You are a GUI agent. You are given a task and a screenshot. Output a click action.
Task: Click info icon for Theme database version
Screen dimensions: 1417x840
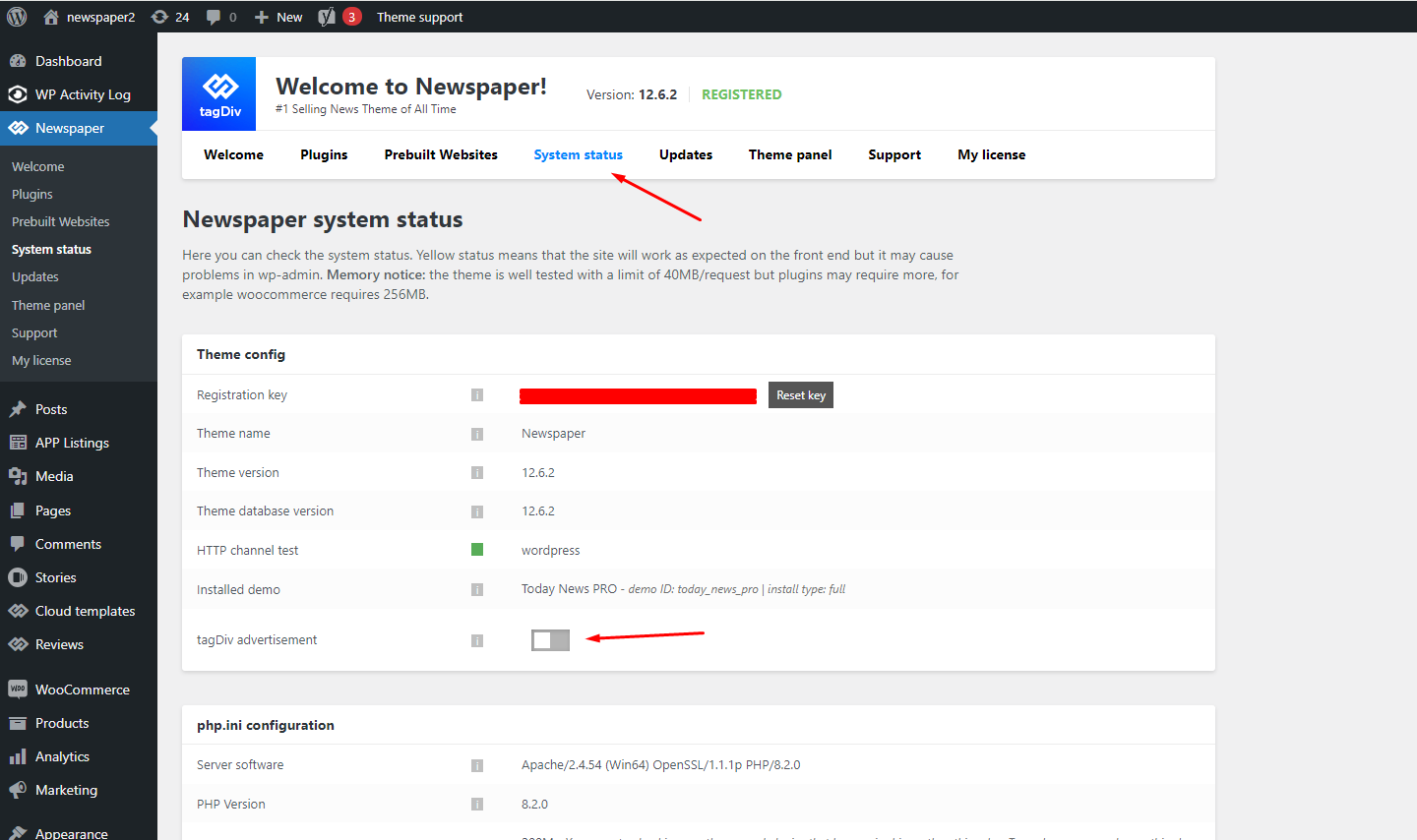pos(477,511)
